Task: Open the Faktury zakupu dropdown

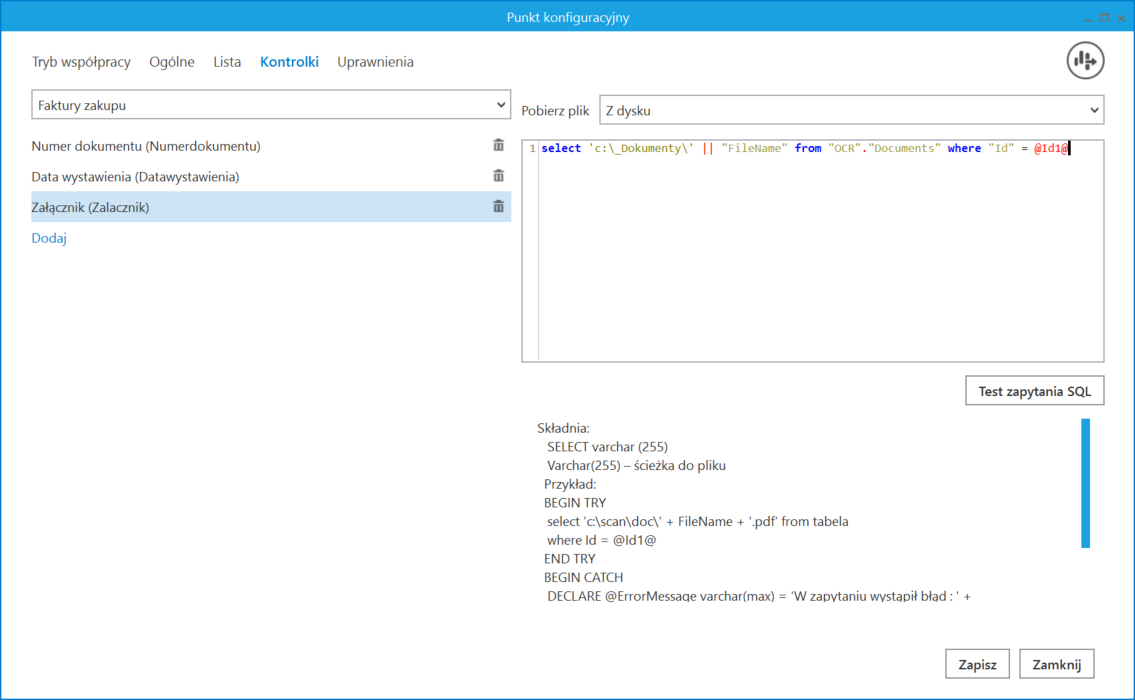Action: click(x=271, y=105)
